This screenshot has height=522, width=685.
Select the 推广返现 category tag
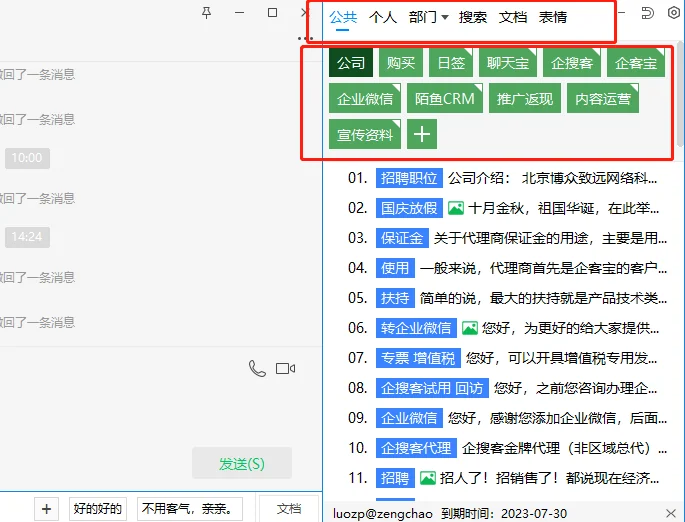pyautogui.click(x=525, y=98)
